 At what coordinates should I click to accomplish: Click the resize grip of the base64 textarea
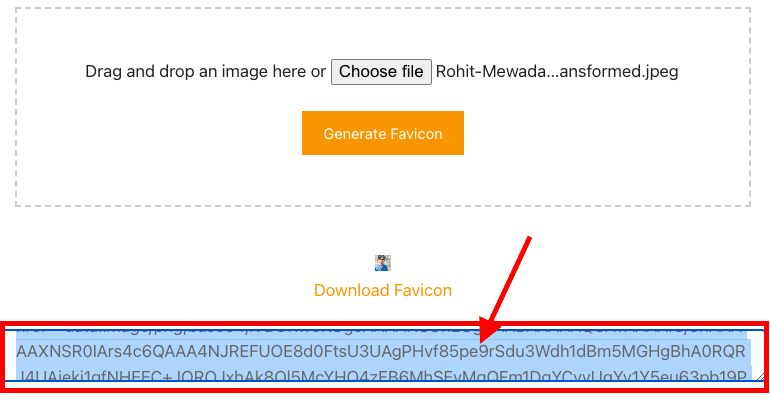[760, 376]
